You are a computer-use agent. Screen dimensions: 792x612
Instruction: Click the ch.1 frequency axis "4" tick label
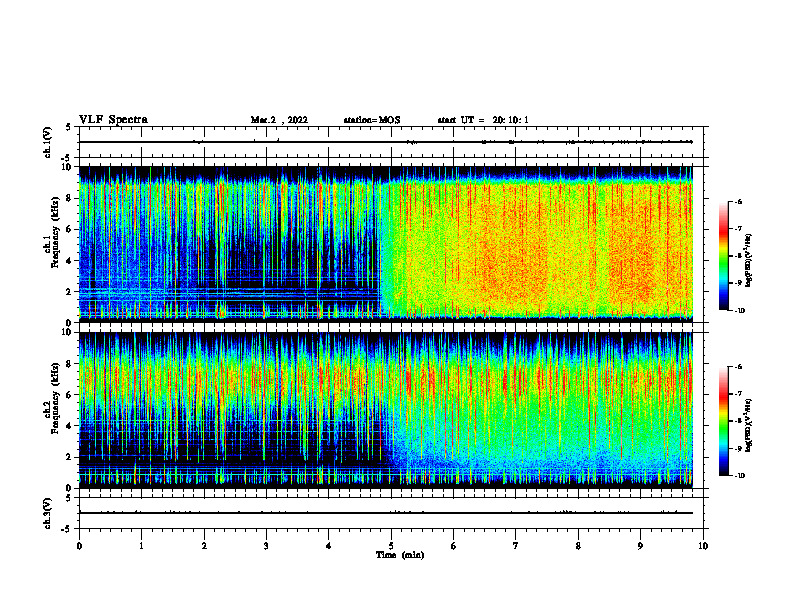click(x=70, y=261)
